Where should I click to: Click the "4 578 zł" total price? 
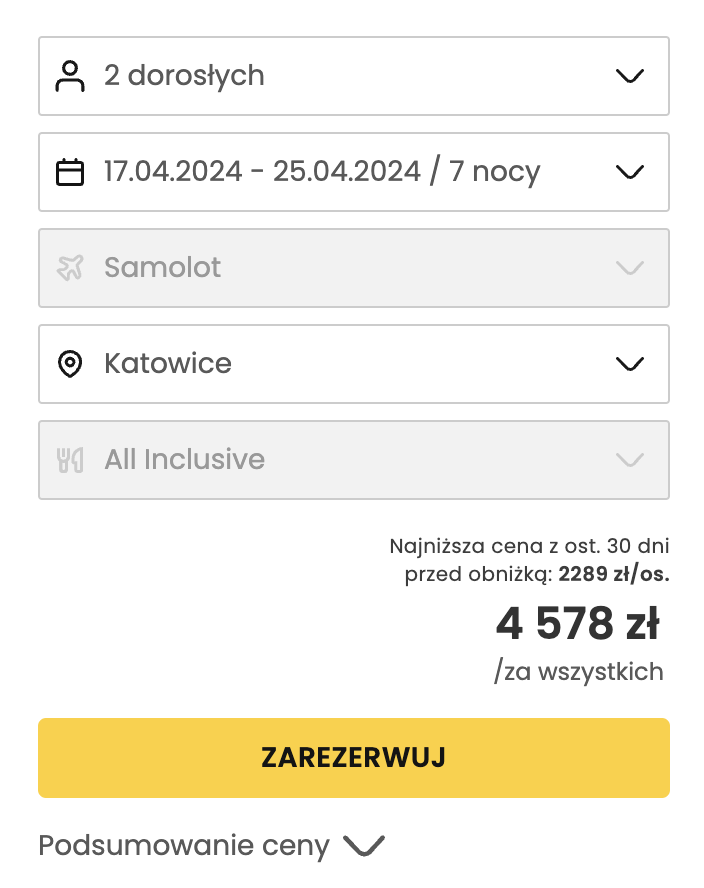tap(579, 622)
